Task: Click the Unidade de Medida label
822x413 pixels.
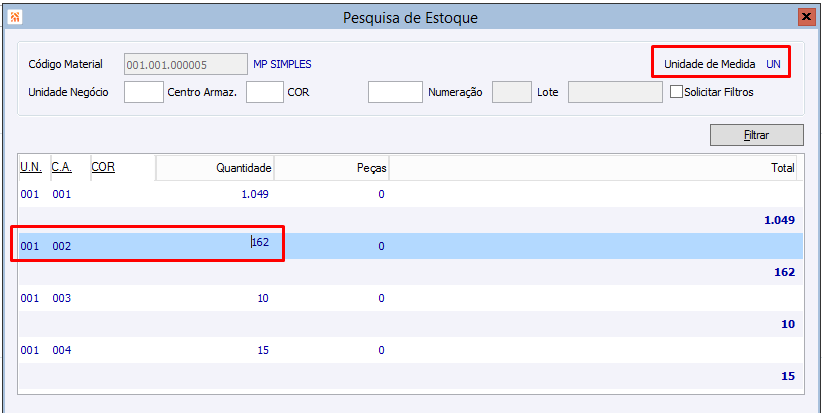Action: (x=710, y=64)
